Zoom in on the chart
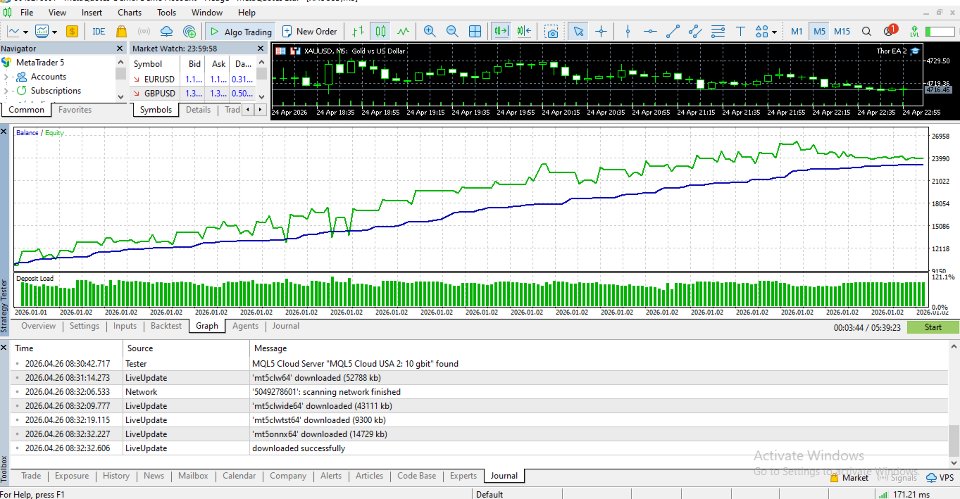 click(430, 31)
